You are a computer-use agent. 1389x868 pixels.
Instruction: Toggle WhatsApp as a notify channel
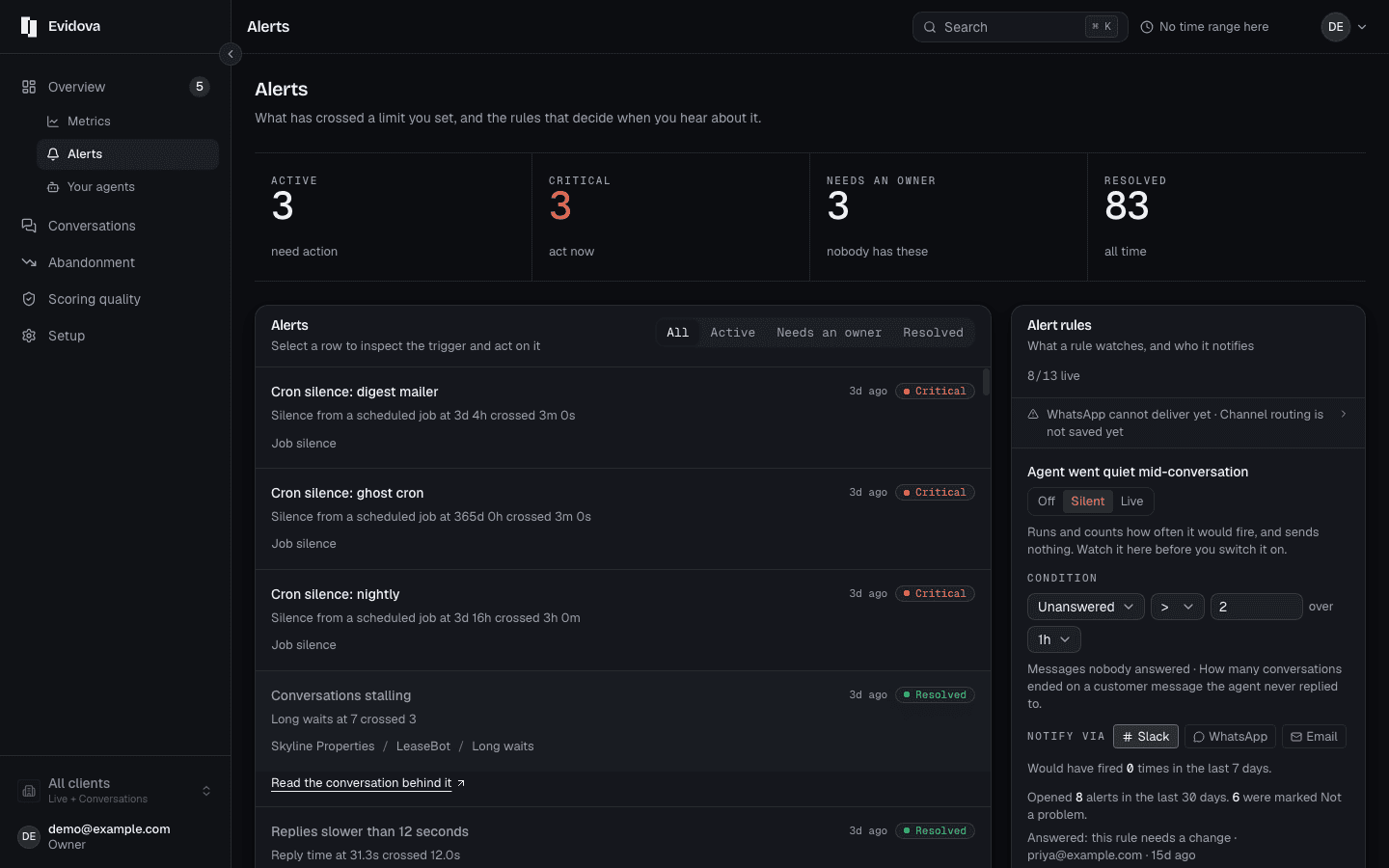pyautogui.click(x=1230, y=737)
